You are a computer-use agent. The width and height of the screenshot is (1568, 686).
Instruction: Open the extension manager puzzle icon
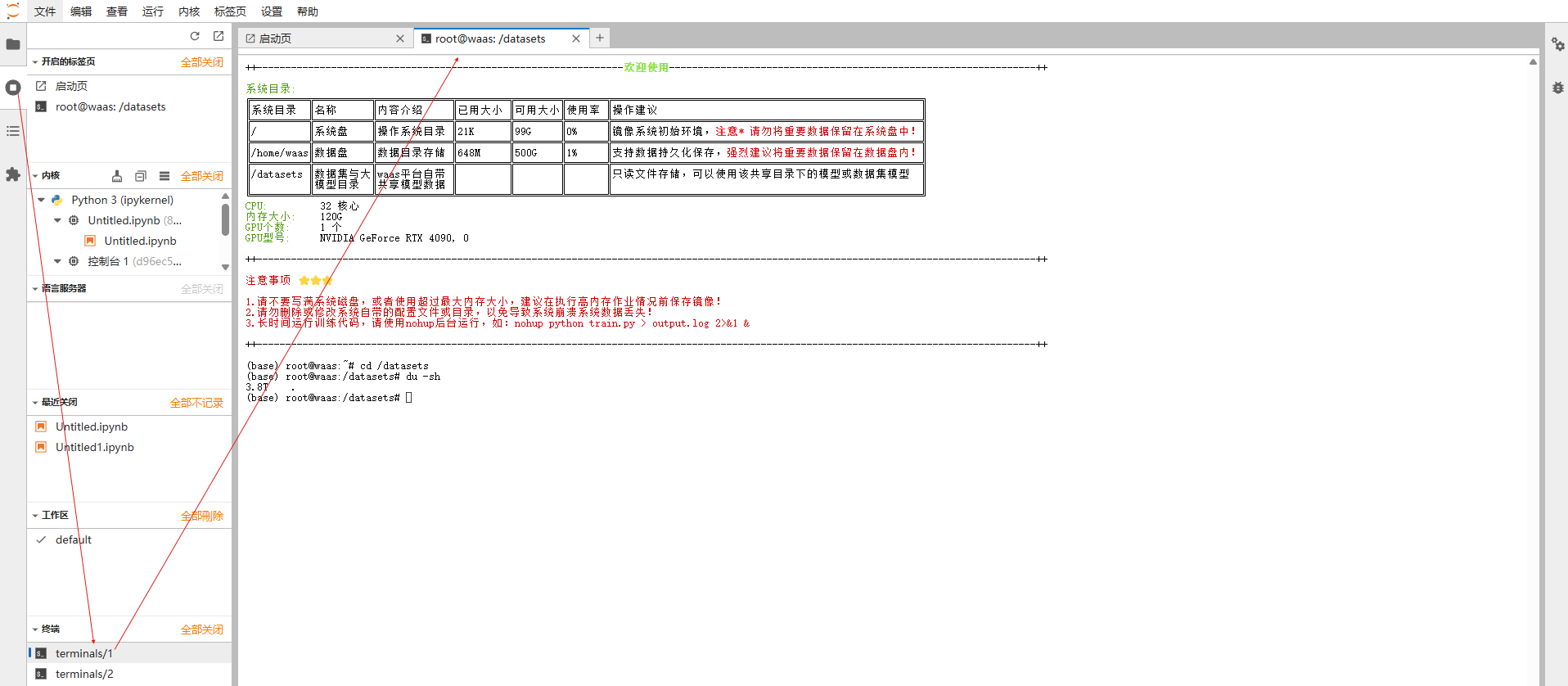[x=13, y=174]
